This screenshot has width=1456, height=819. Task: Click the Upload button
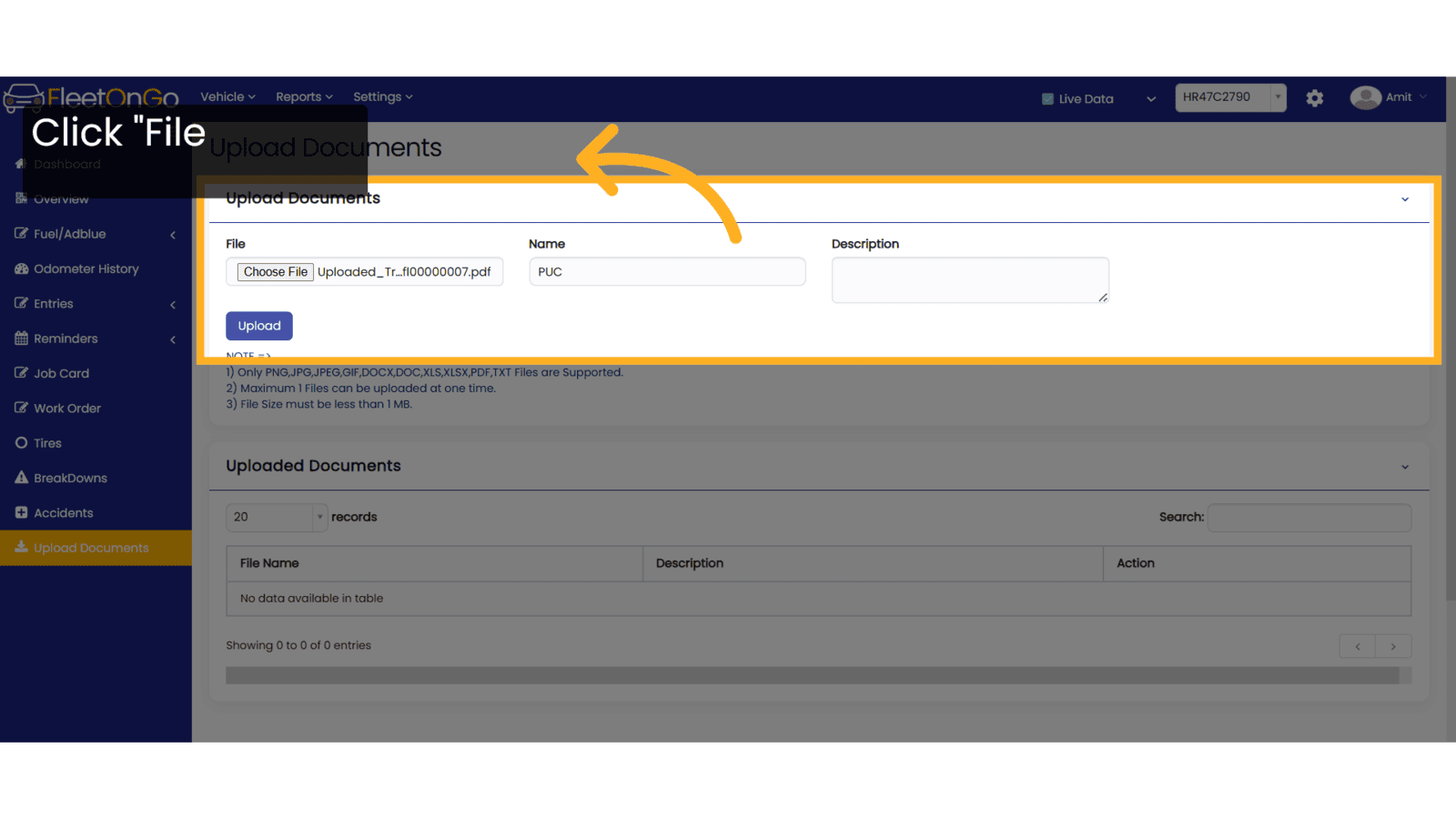coord(259,326)
